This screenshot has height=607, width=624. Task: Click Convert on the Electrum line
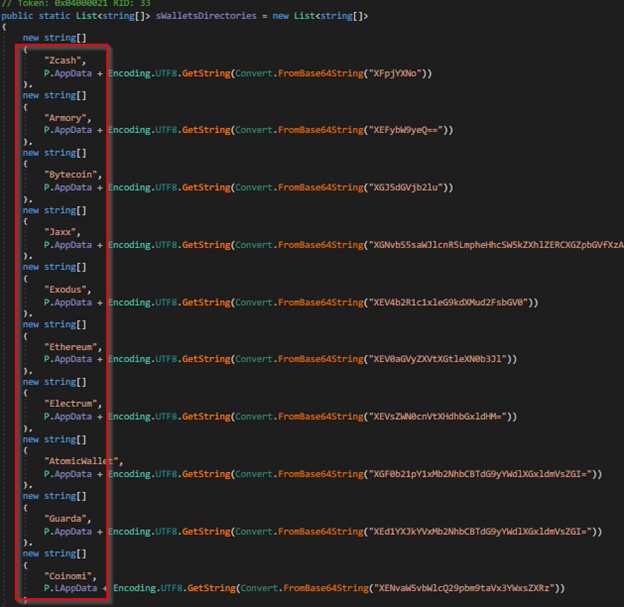[x=254, y=416]
